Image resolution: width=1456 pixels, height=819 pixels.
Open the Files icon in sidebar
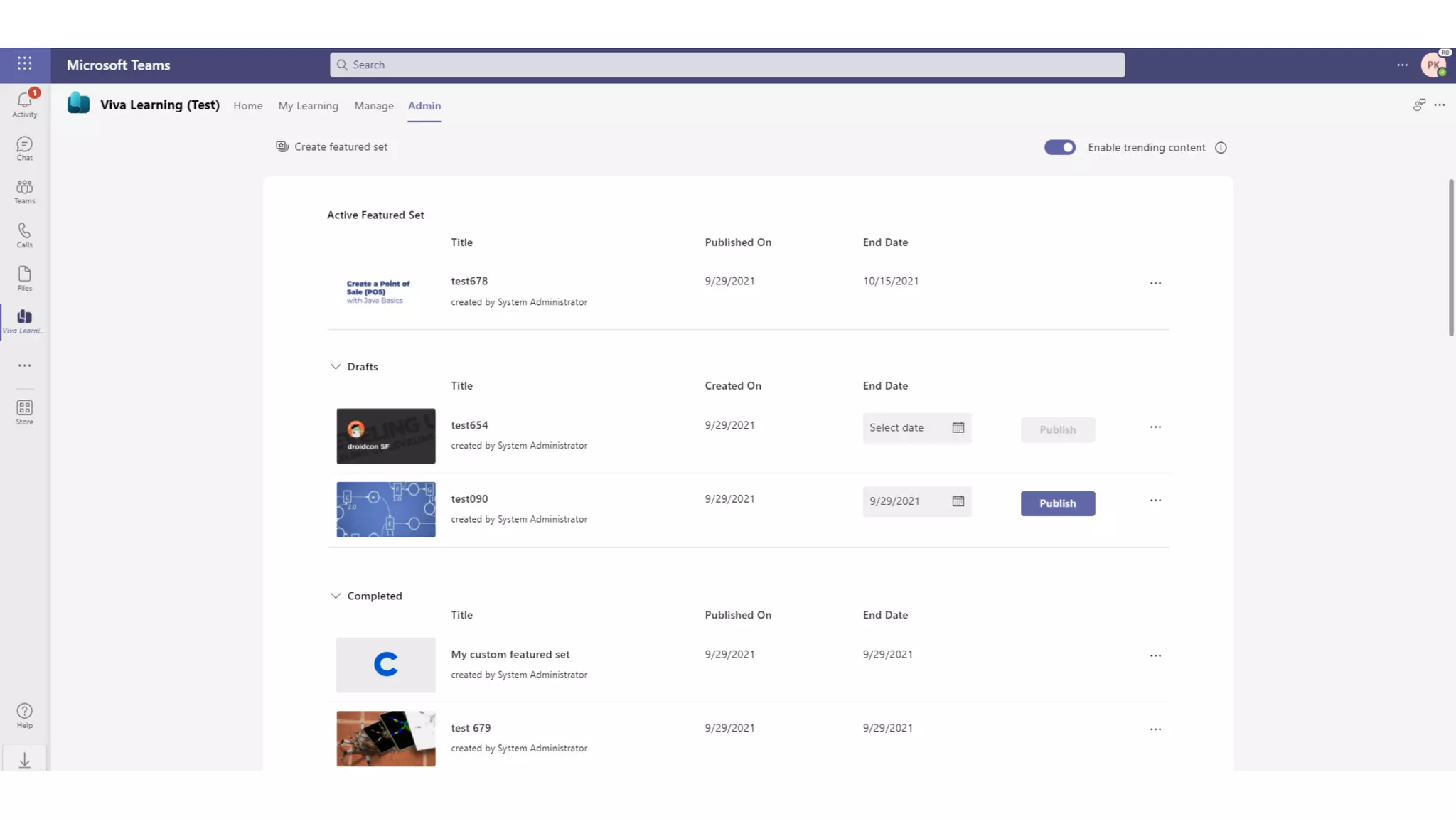(24, 278)
